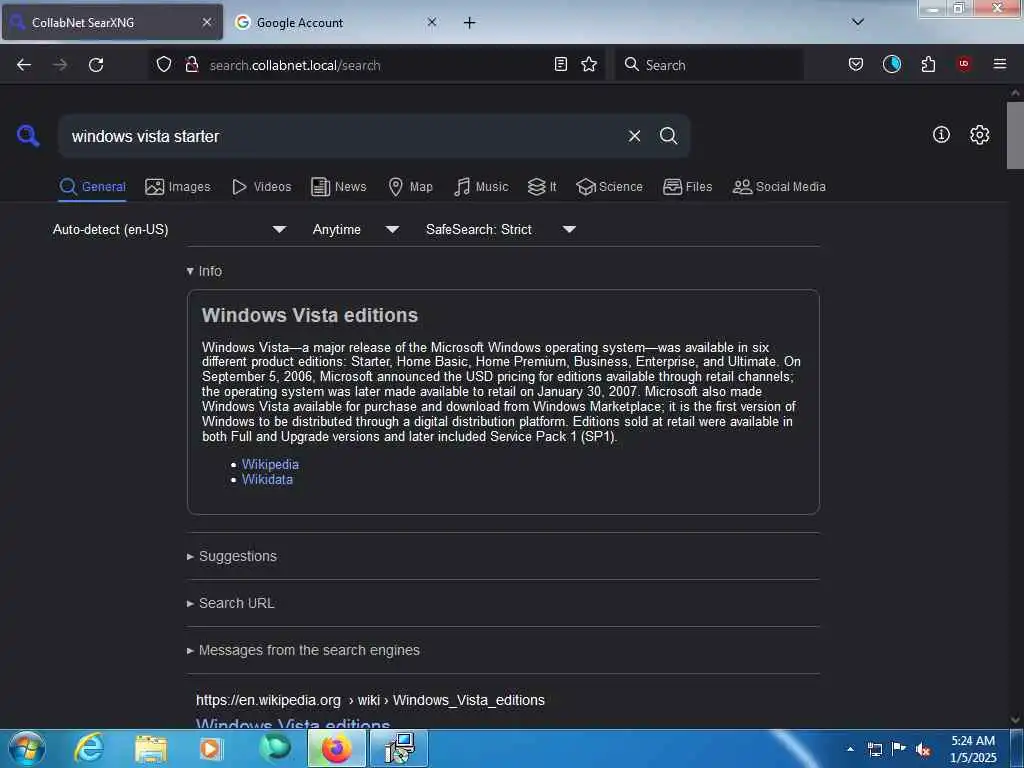The width and height of the screenshot is (1024, 768).
Task: List all tabs dropdown arrow
Action: pyautogui.click(x=858, y=22)
